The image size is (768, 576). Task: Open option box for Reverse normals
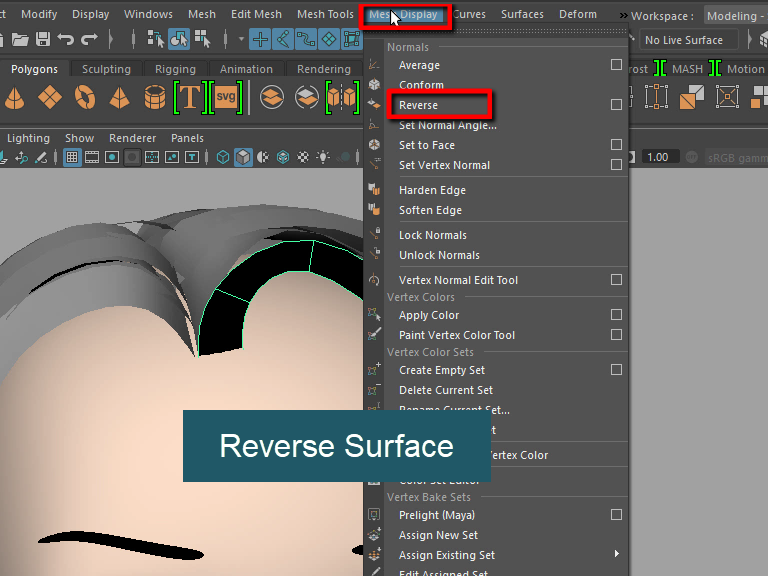[x=616, y=105]
